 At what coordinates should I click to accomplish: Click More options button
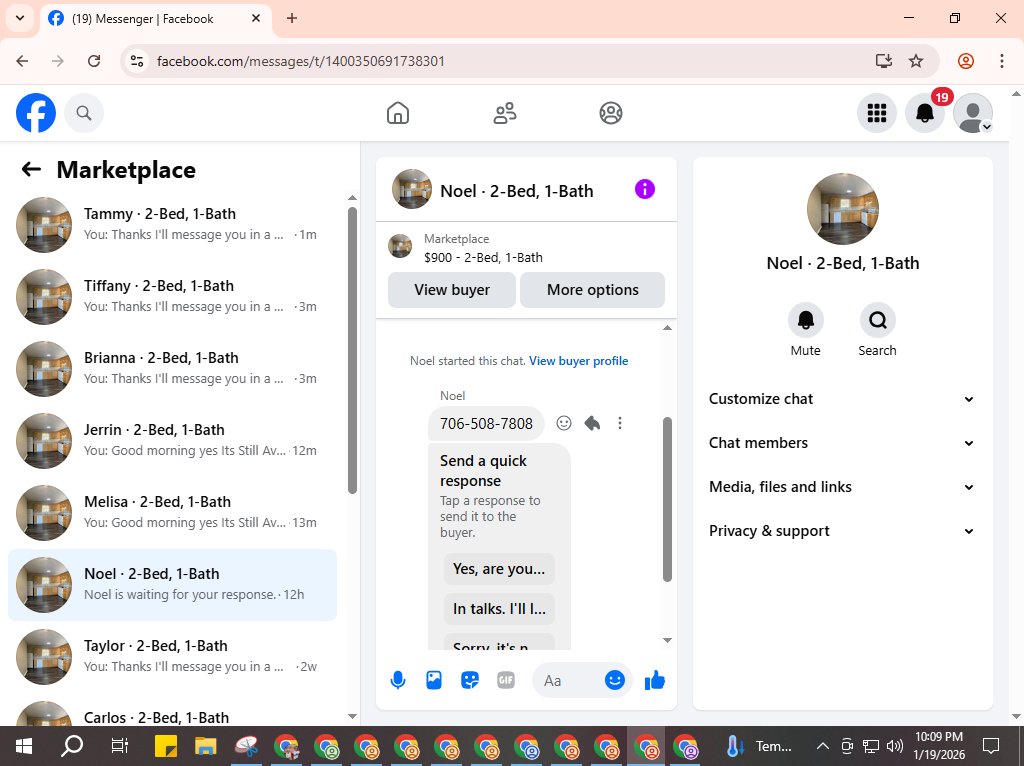(x=592, y=290)
